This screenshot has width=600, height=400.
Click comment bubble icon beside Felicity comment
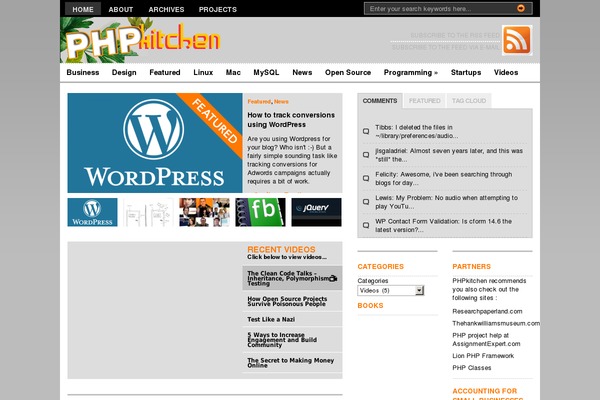366,178
